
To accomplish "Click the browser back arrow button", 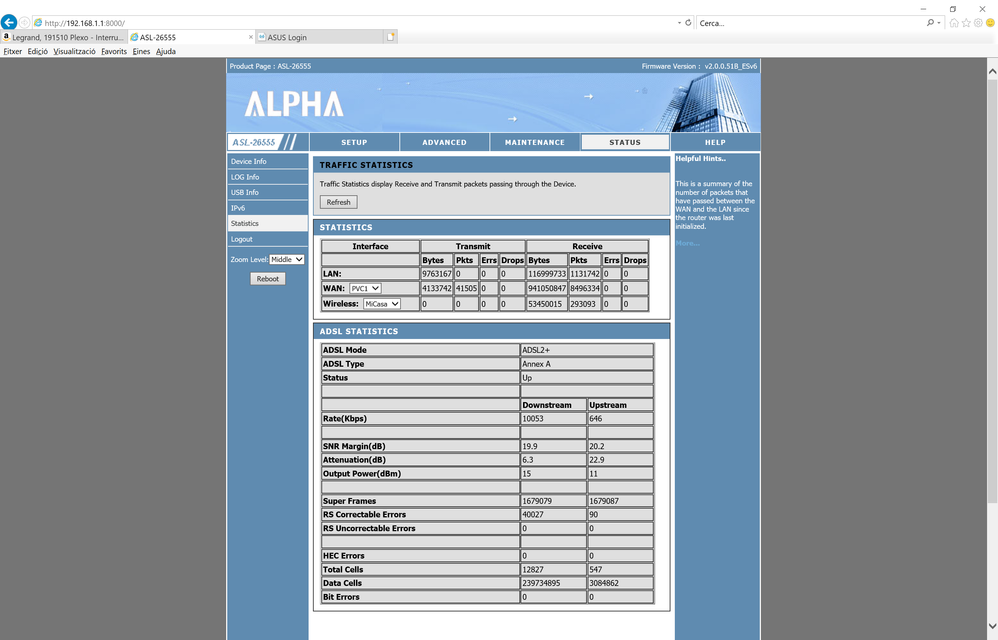I will 10,22.
